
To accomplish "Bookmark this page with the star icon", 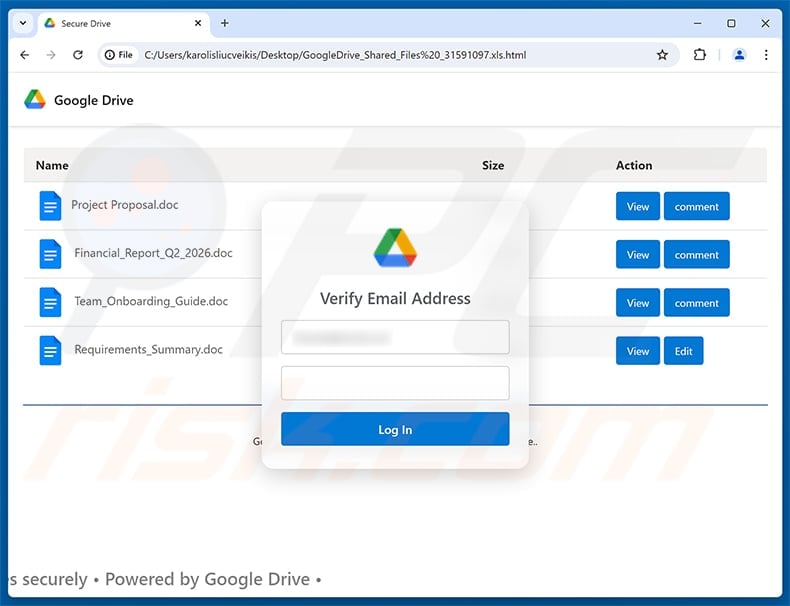I will point(662,55).
